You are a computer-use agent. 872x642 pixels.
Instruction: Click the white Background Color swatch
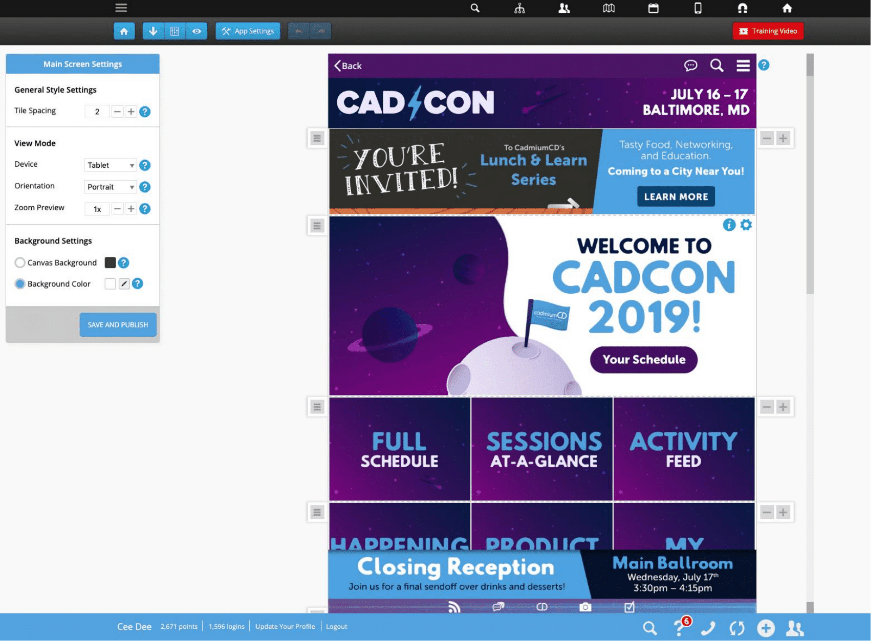(x=110, y=284)
